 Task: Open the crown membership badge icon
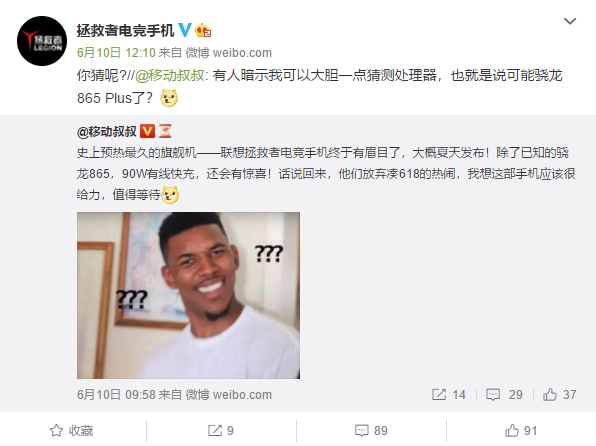coord(203,30)
